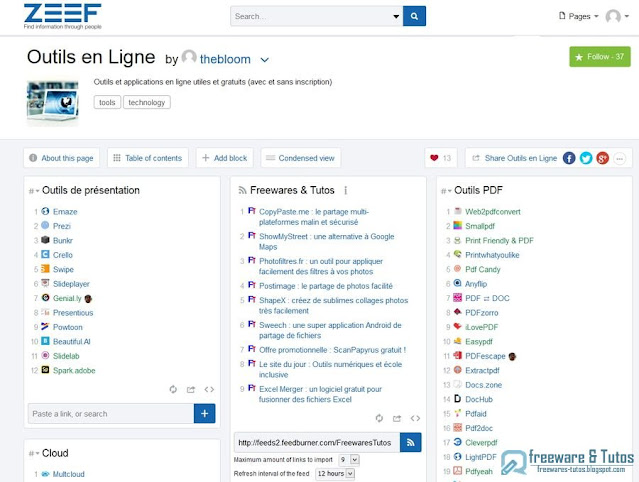Open the Powtoon link

68,327
